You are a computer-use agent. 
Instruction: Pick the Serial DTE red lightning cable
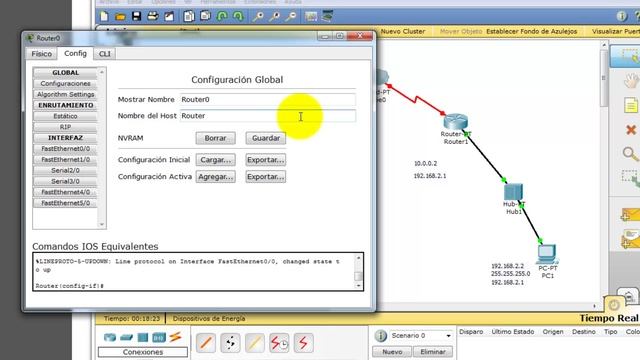303,343
